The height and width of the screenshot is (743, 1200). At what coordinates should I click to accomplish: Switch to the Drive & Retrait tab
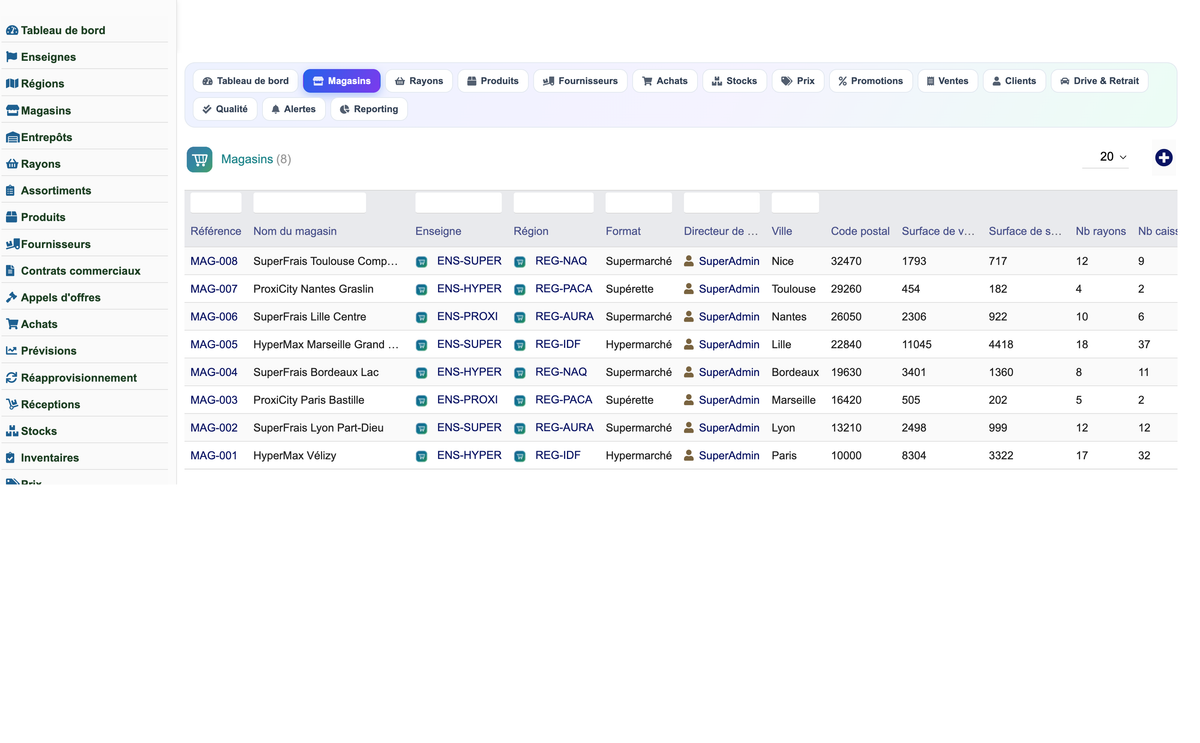pyautogui.click(x=1099, y=81)
